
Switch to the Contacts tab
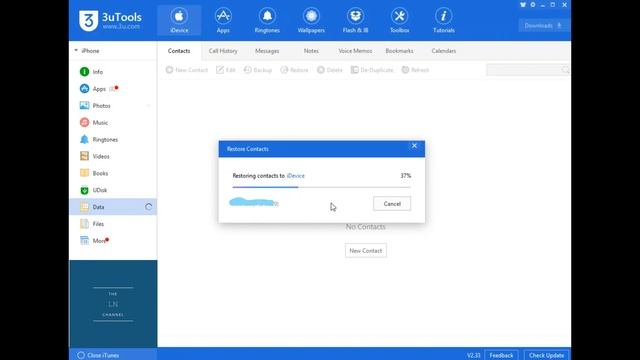click(x=179, y=51)
